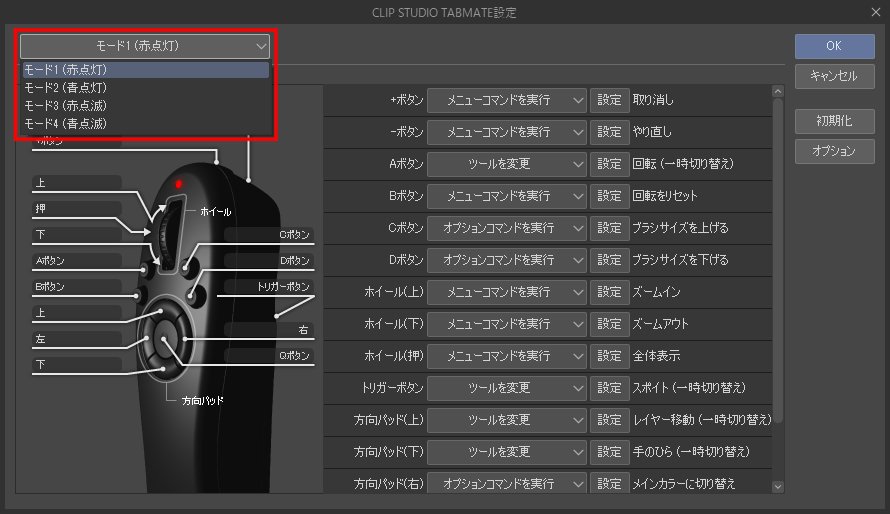Click 設定 button for ホイール(押) row
This screenshot has width=890, height=514.
610,356
